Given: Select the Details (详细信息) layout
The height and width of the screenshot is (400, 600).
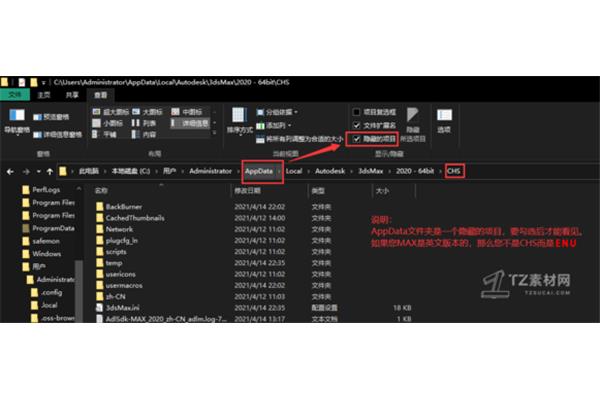Looking at the screenshot, I should (x=190, y=123).
